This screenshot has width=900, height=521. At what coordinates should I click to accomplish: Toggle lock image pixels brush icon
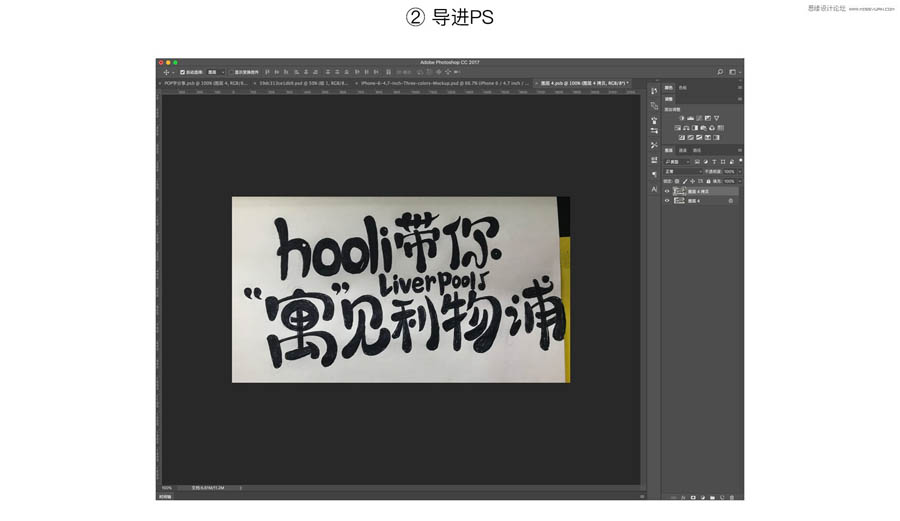[684, 181]
